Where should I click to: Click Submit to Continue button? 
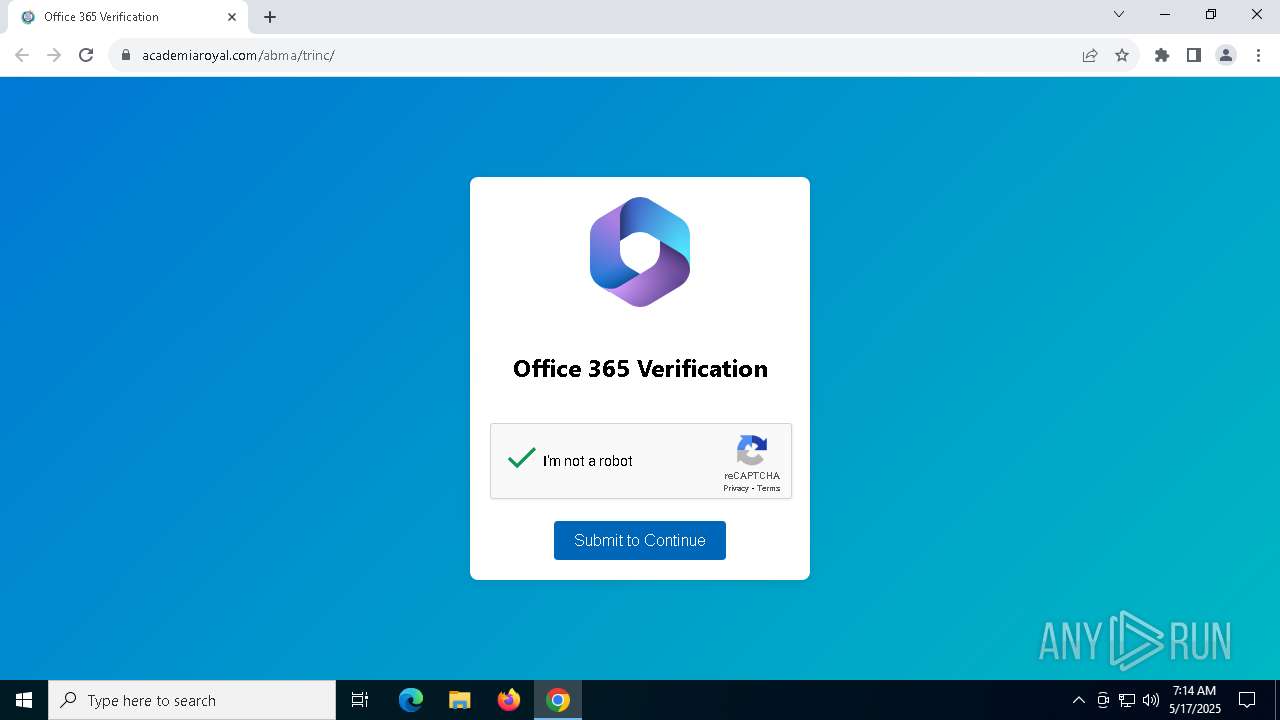pyautogui.click(x=640, y=540)
